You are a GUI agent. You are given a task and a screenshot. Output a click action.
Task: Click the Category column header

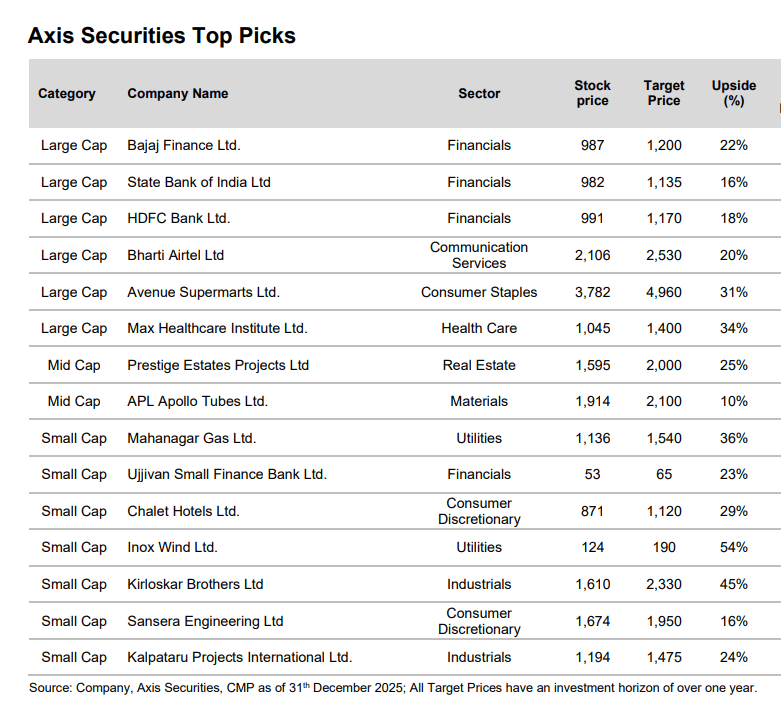pyautogui.click(x=67, y=94)
